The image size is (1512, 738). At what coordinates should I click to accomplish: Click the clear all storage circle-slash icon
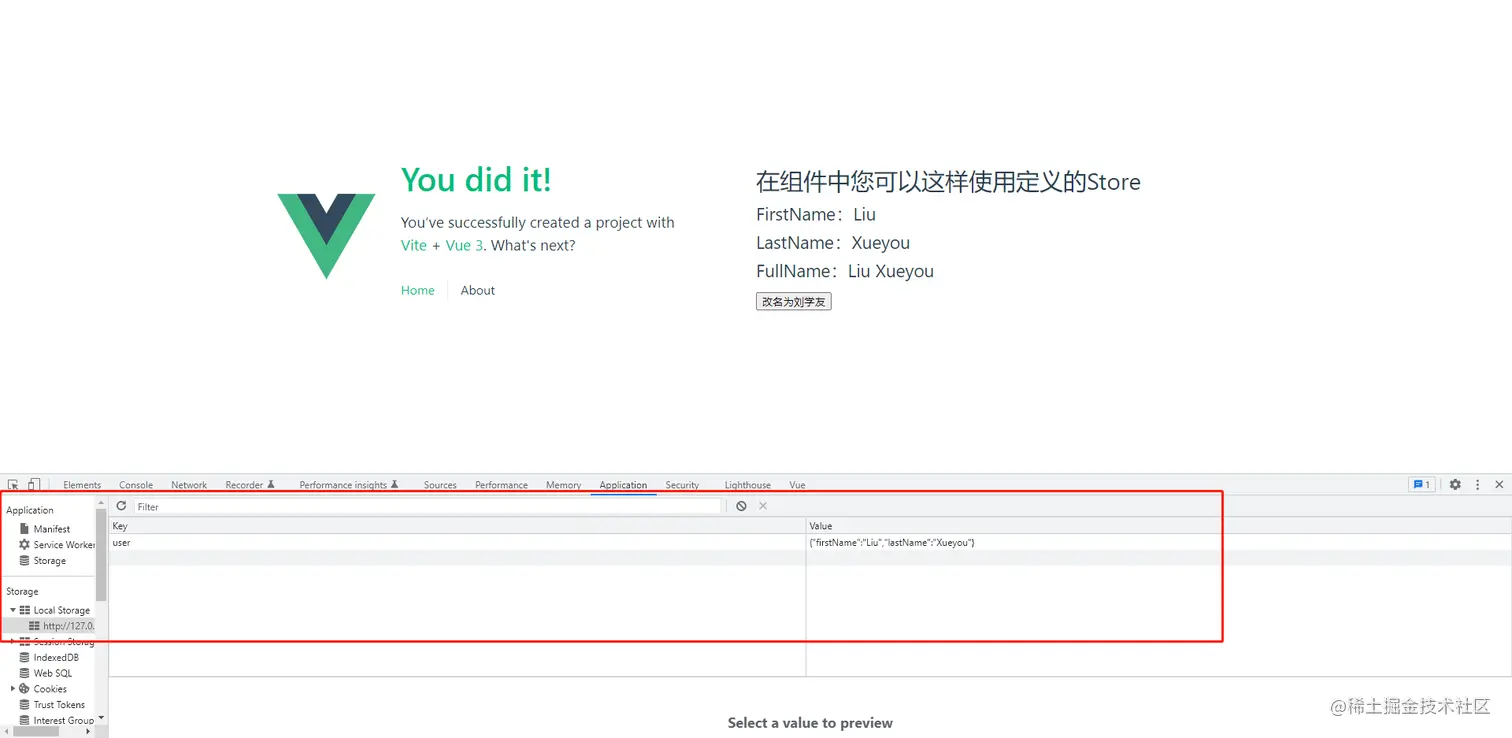pyautogui.click(x=741, y=506)
